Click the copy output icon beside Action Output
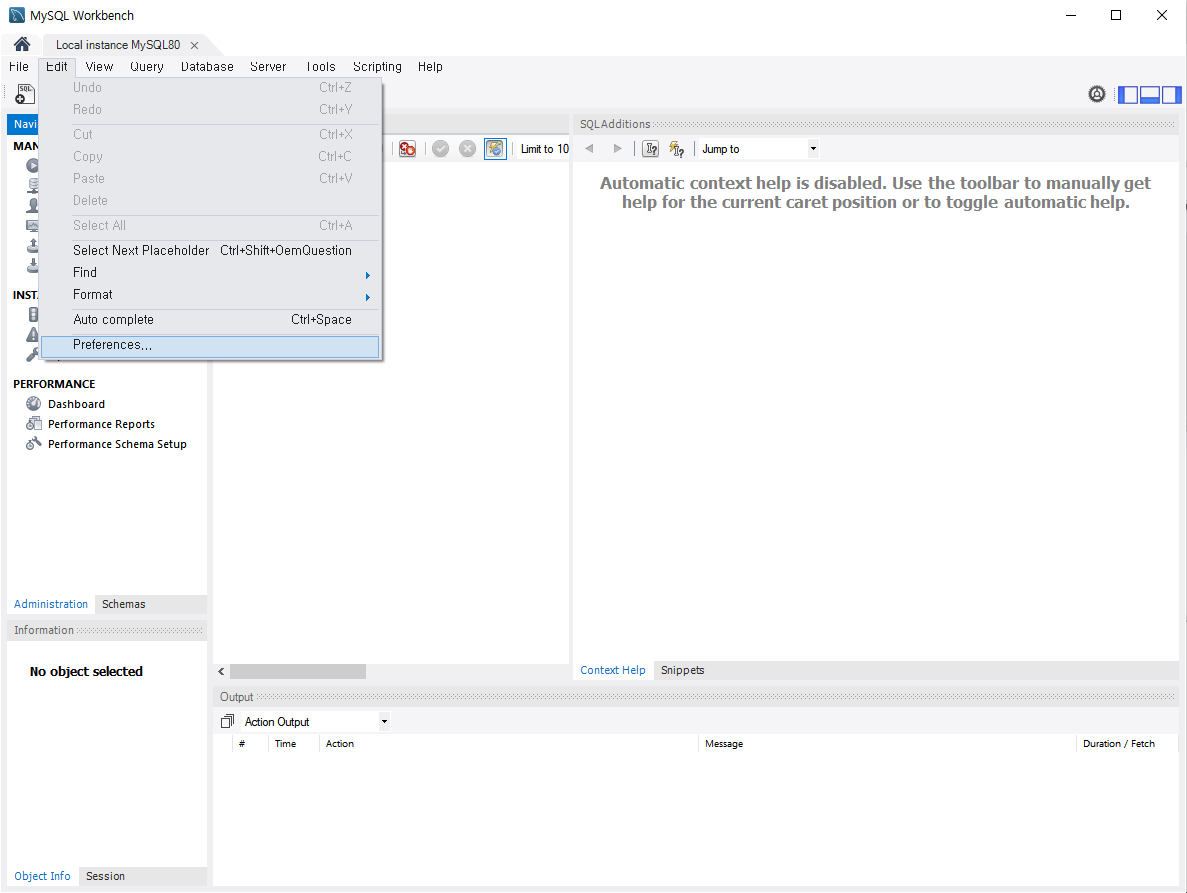 227,721
